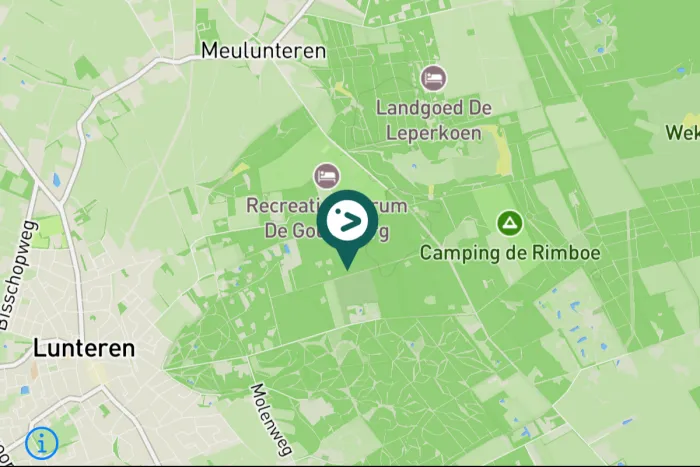Image resolution: width=700 pixels, height=467 pixels.
Task: Click the yellow patch right of Leperkoen label
Action: [x=502, y=150]
